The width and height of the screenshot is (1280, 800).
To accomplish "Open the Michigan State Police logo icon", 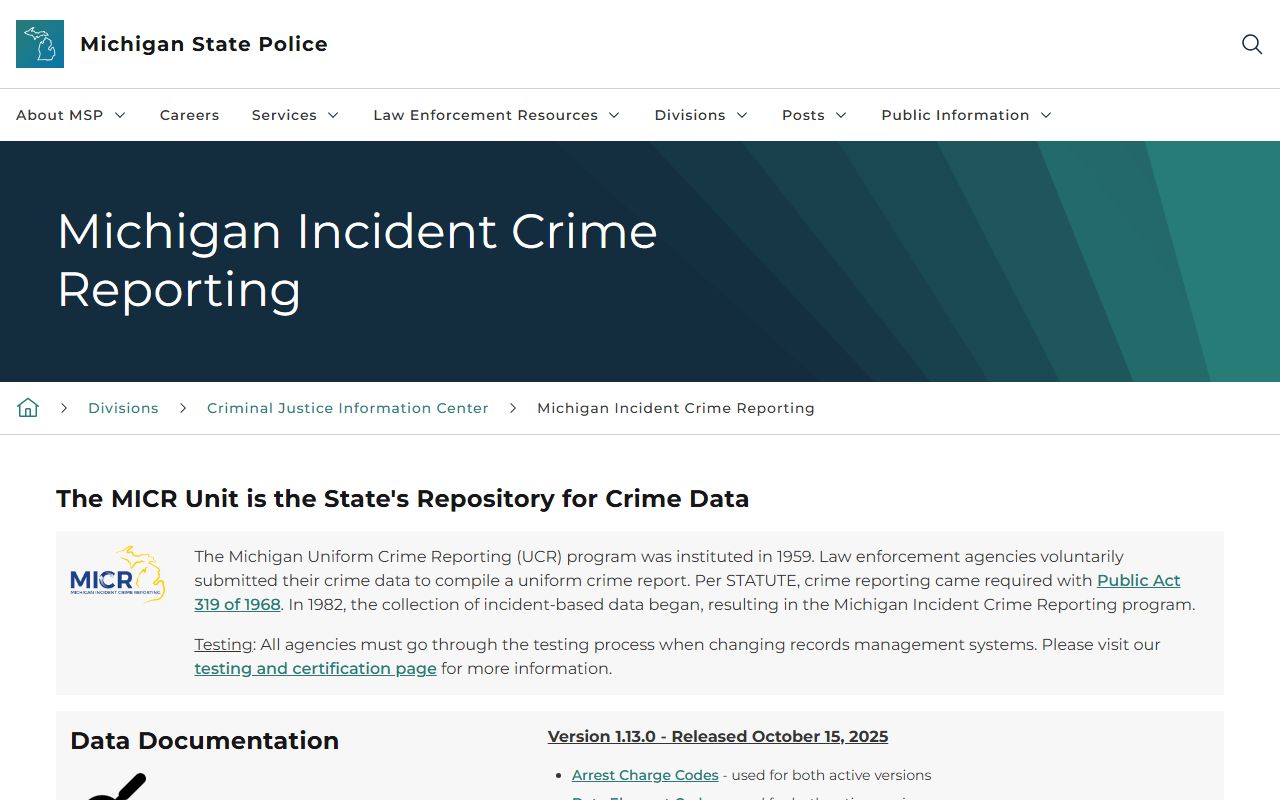I will point(40,44).
